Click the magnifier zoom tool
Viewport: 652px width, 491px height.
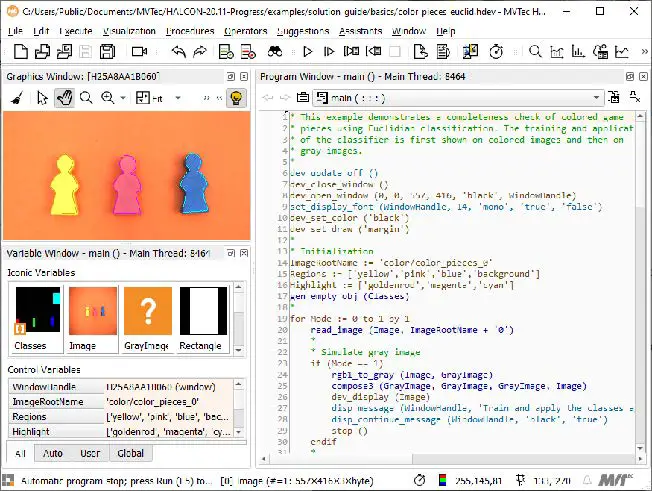(87, 98)
